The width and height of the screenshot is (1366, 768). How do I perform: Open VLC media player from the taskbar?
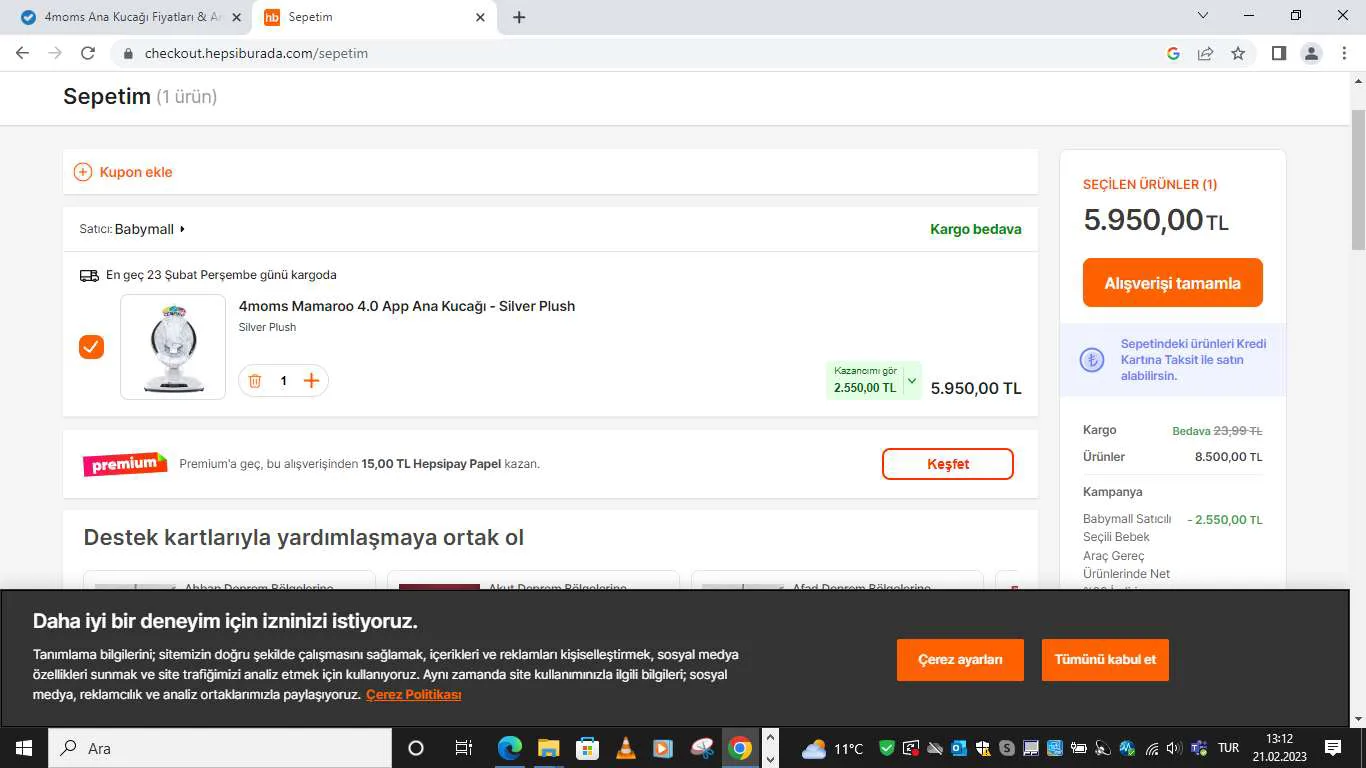(x=625, y=748)
